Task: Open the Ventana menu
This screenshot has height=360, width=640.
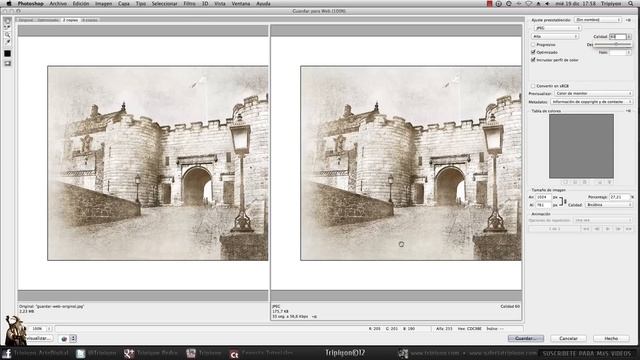Action: pyautogui.click(x=241, y=4)
